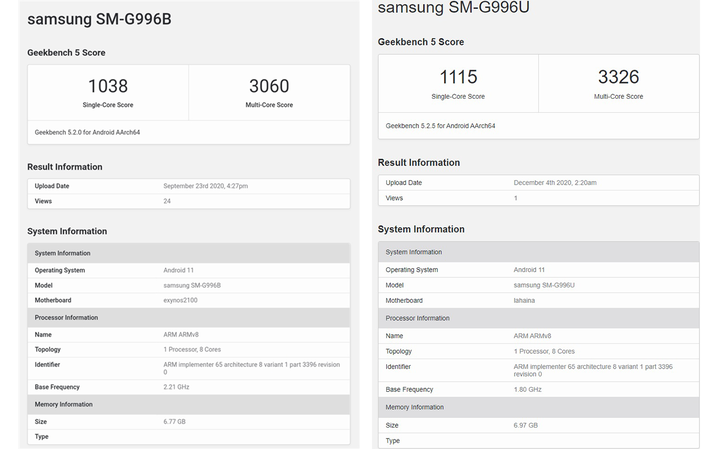Click the exynos2100 motherboard value
This screenshot has width=720, height=449.
[181, 300]
